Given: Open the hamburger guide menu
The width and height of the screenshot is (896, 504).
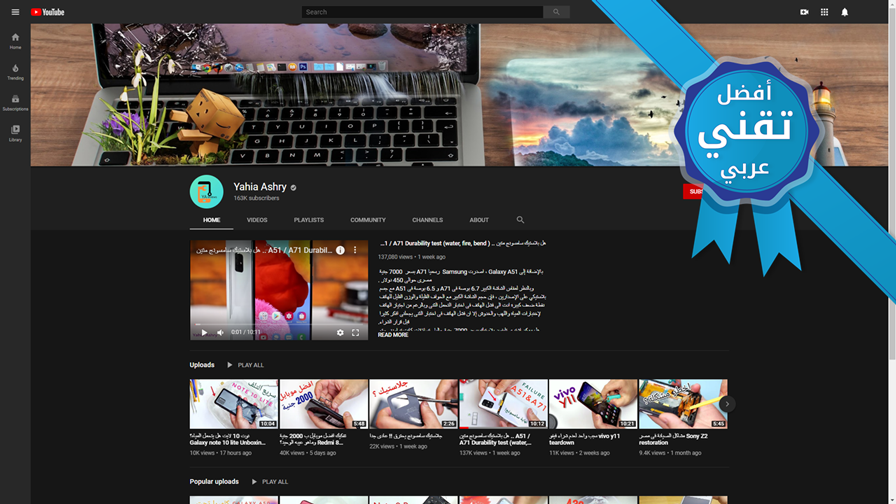Looking at the screenshot, I should 15,12.
